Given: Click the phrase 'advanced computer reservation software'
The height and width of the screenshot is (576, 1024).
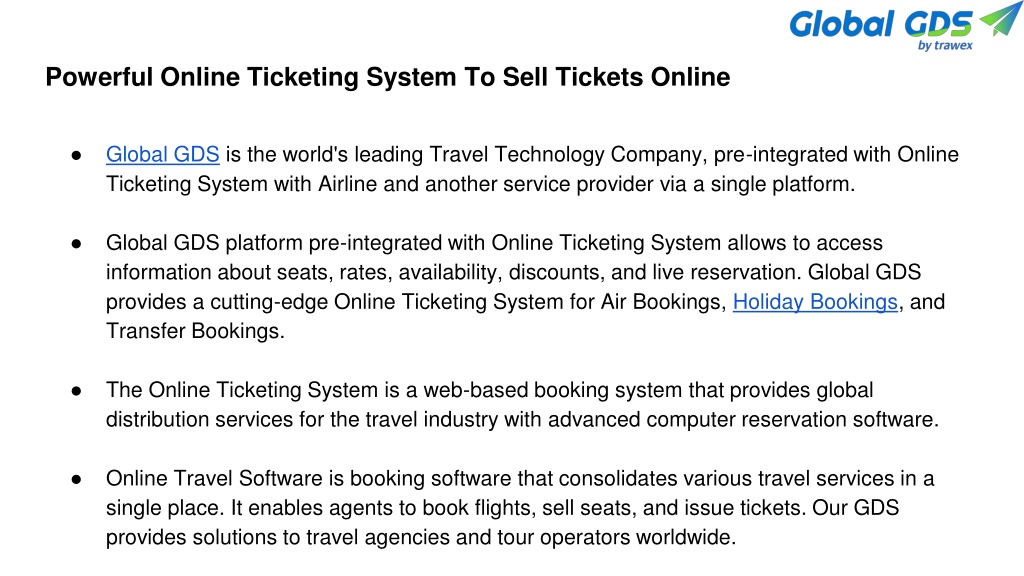Looking at the screenshot, I should click(x=741, y=419).
